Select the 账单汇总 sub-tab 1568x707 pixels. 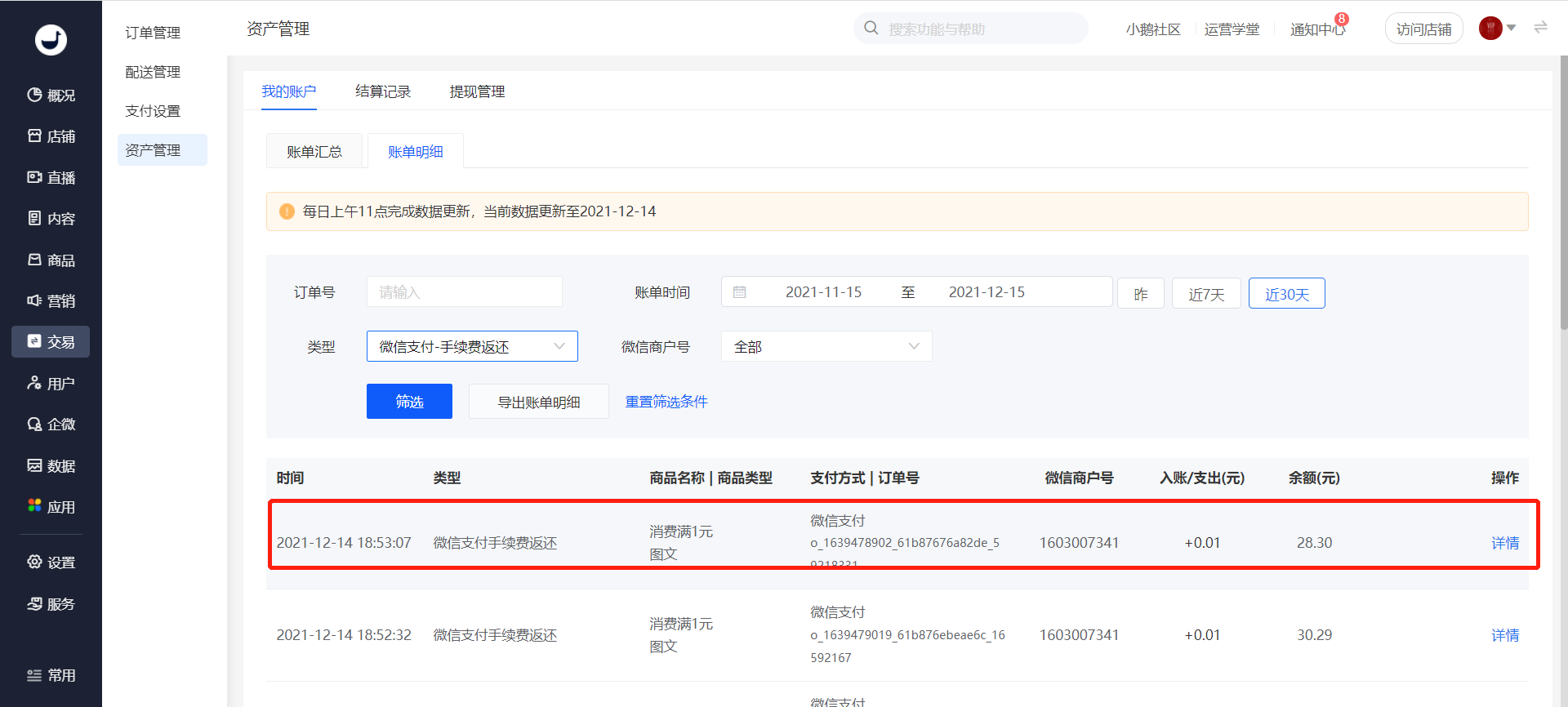[314, 151]
